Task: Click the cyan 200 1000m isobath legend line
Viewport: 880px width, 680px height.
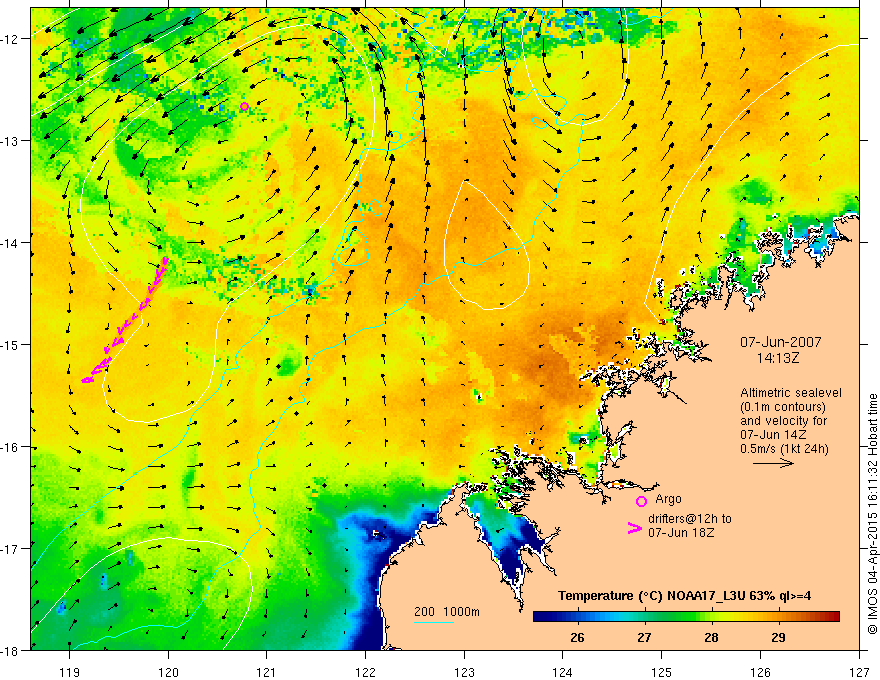Action: (x=434, y=622)
